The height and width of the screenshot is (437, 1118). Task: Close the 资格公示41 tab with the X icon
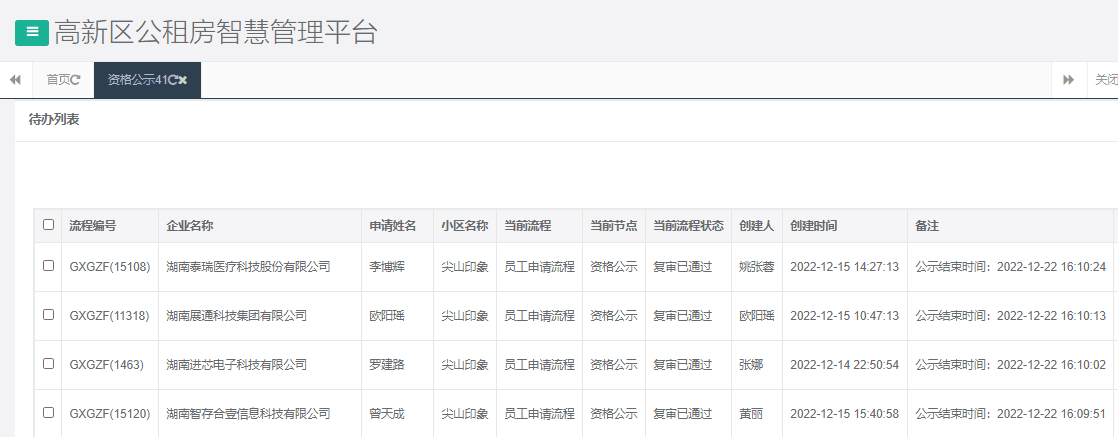pos(183,80)
